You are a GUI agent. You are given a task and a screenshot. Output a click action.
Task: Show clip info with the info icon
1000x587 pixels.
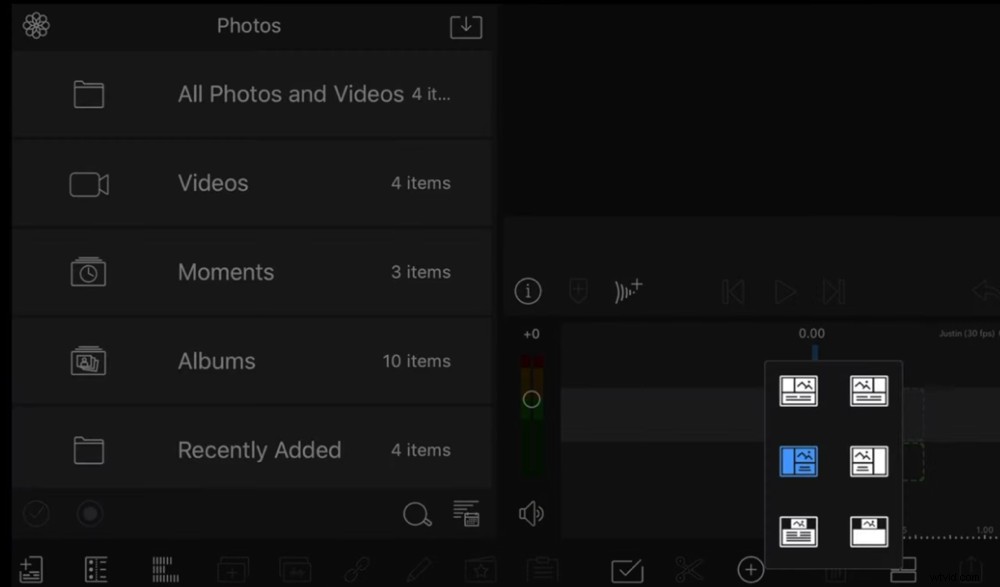[528, 291]
